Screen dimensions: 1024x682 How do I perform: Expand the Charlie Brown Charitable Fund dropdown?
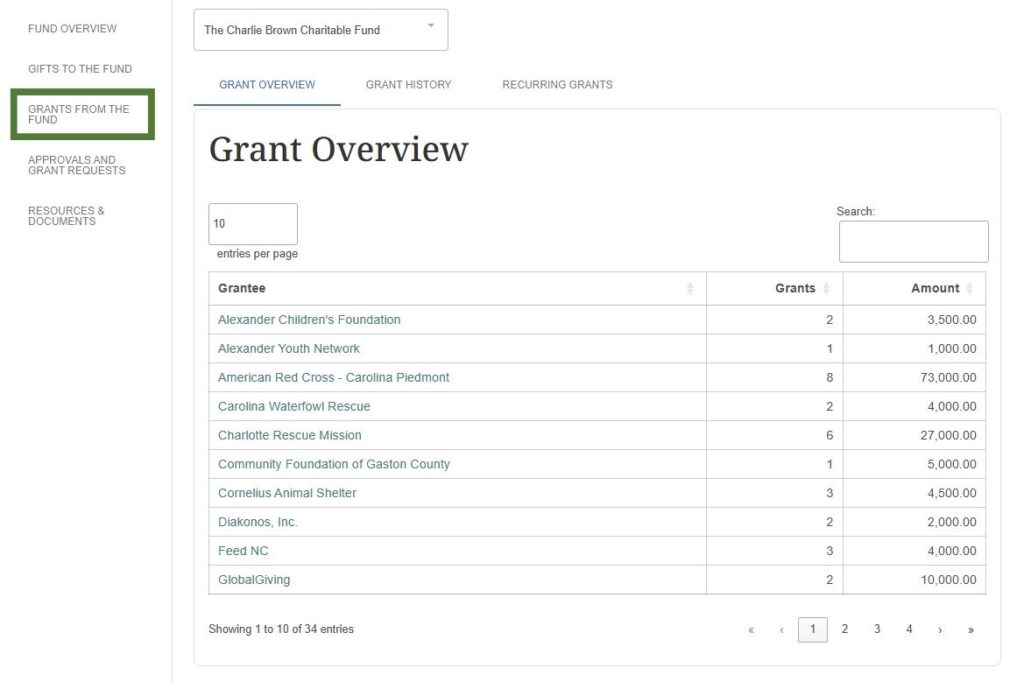[x=321, y=30]
